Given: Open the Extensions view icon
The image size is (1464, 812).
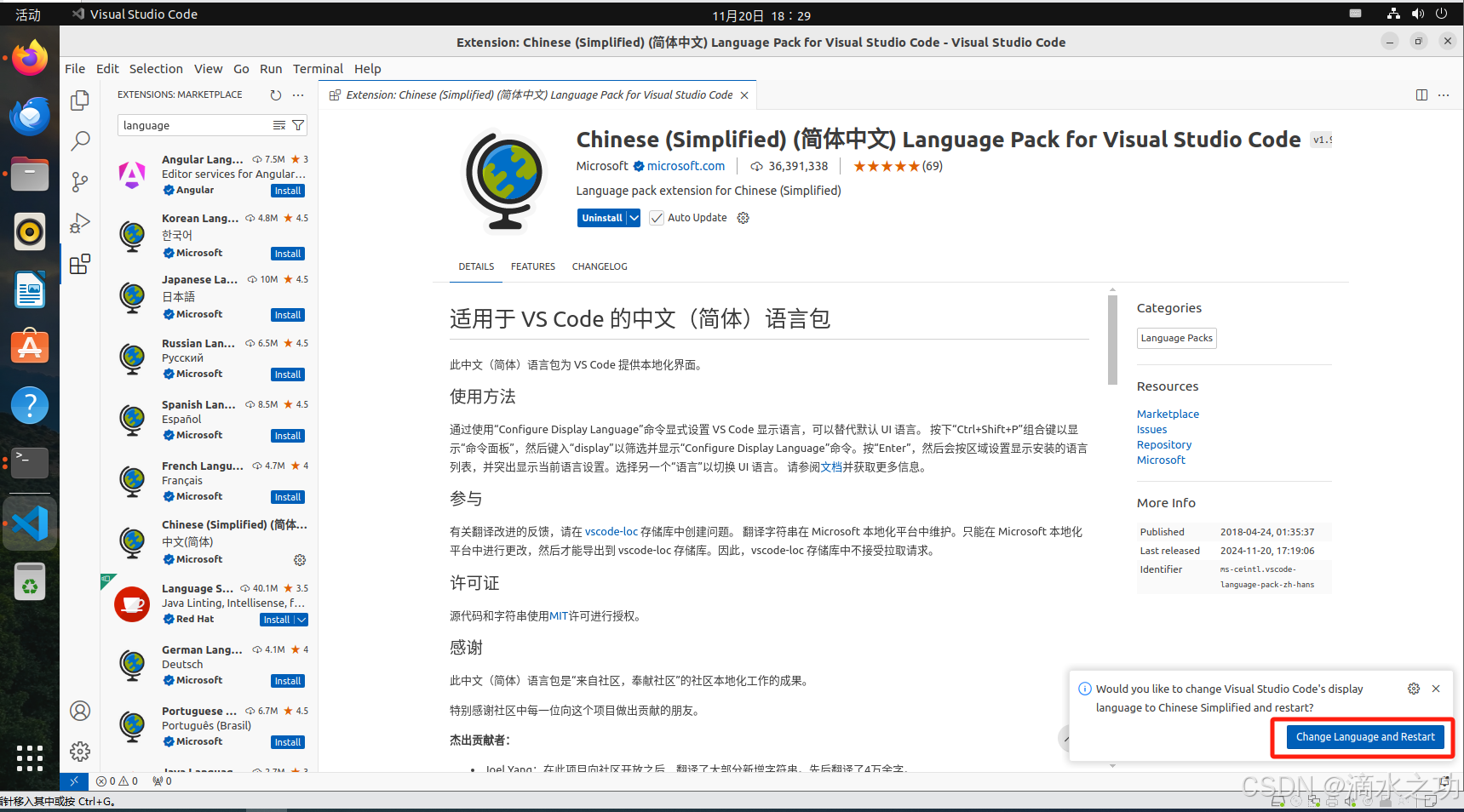Looking at the screenshot, I should click(x=80, y=265).
